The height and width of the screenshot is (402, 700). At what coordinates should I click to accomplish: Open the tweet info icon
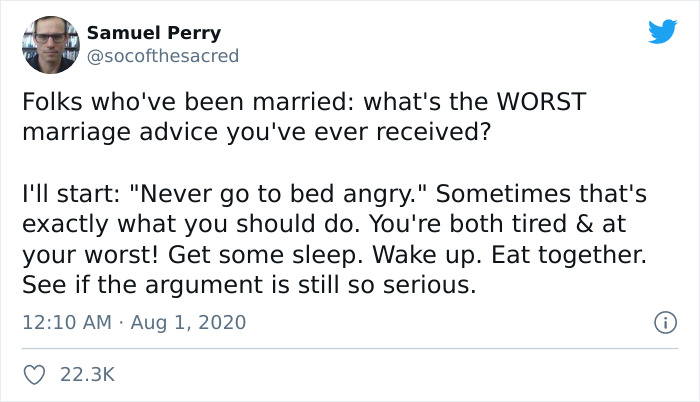coord(666,322)
